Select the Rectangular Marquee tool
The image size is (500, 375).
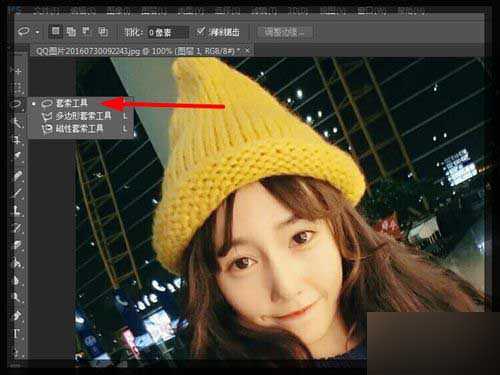(x=17, y=88)
